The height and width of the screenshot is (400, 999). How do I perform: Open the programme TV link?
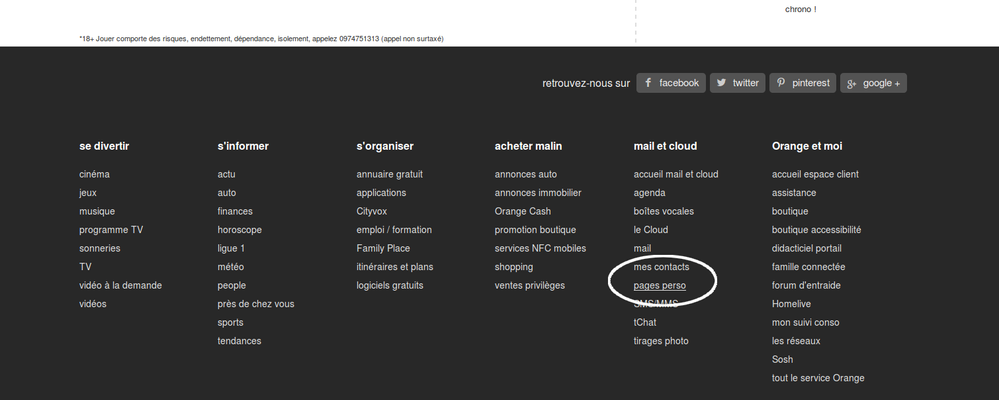[111, 230]
